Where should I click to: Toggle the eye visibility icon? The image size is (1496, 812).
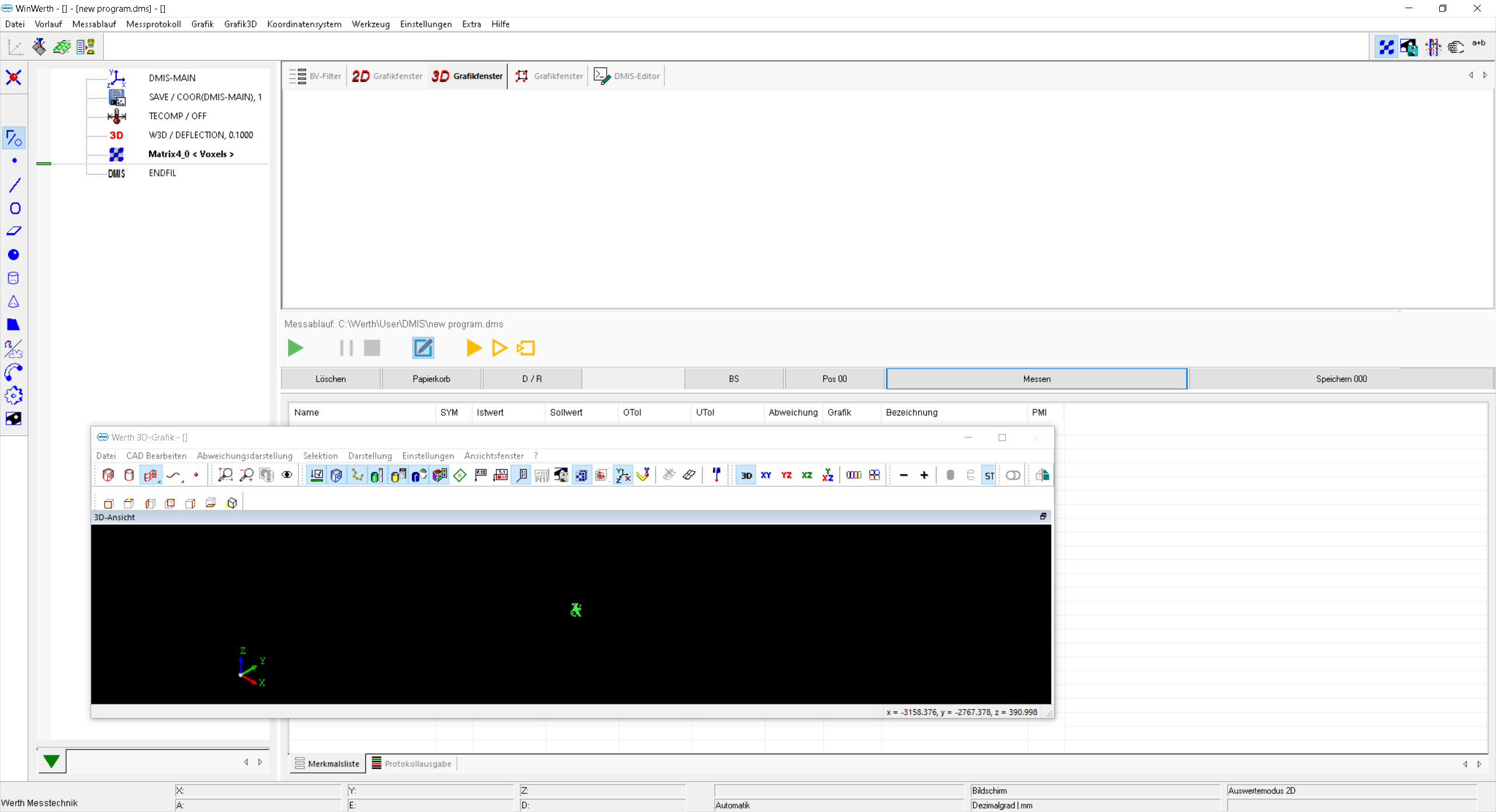click(x=287, y=475)
